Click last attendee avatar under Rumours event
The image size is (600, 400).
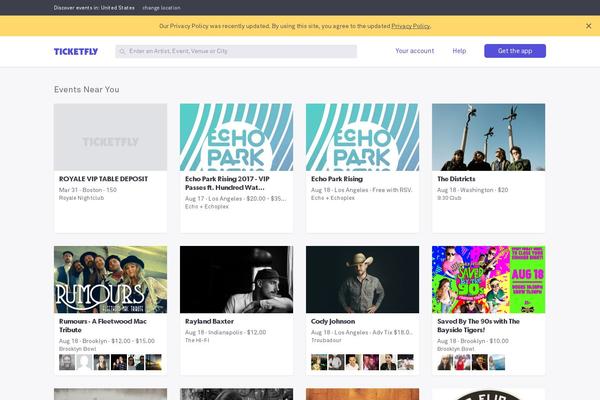pyautogui.click(x=153, y=362)
